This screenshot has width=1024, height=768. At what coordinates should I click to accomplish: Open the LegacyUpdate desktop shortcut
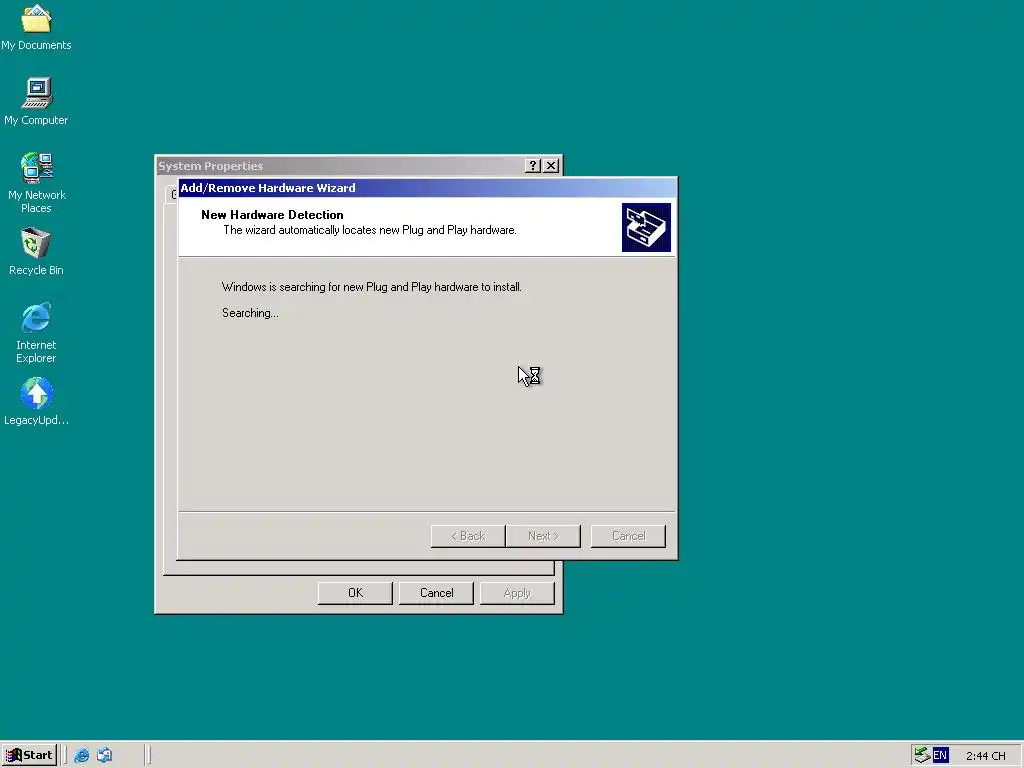coord(37,402)
